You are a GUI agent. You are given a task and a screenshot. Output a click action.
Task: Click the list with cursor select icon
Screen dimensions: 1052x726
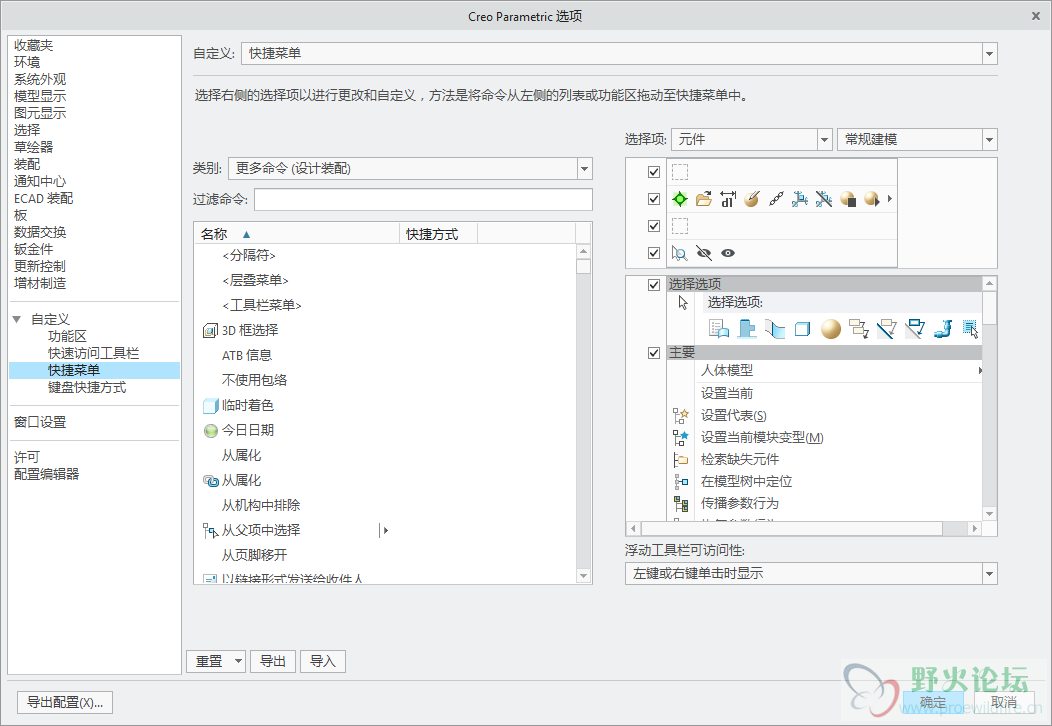click(970, 329)
